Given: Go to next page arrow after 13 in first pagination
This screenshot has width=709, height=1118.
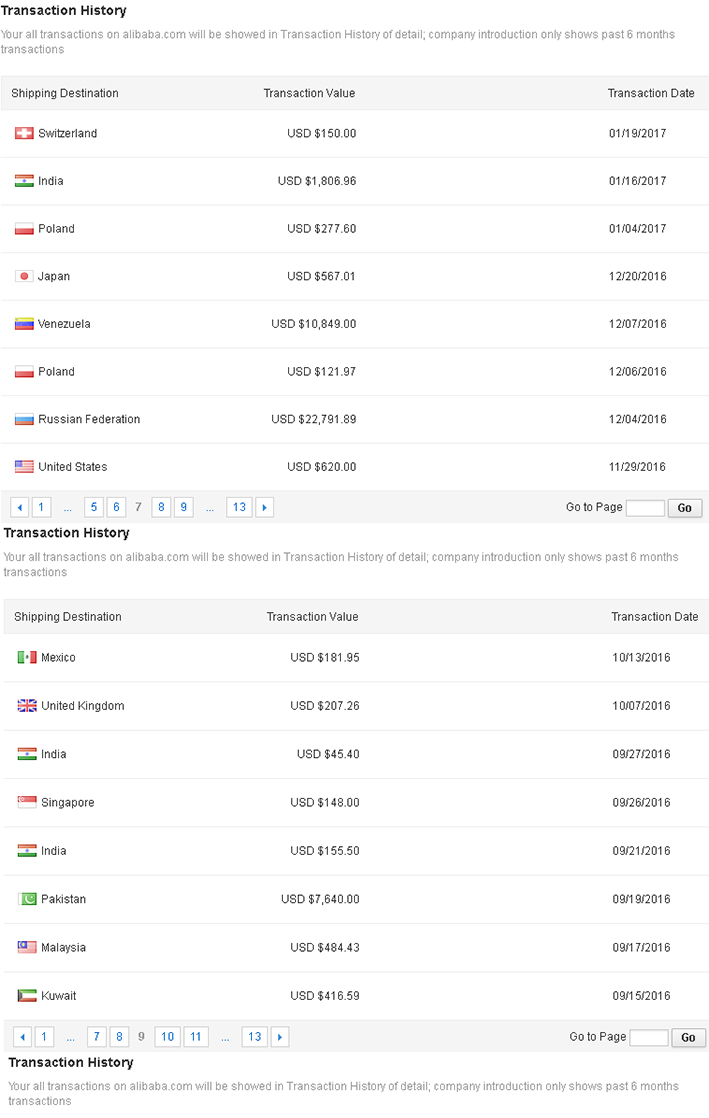Looking at the screenshot, I should 265,508.
